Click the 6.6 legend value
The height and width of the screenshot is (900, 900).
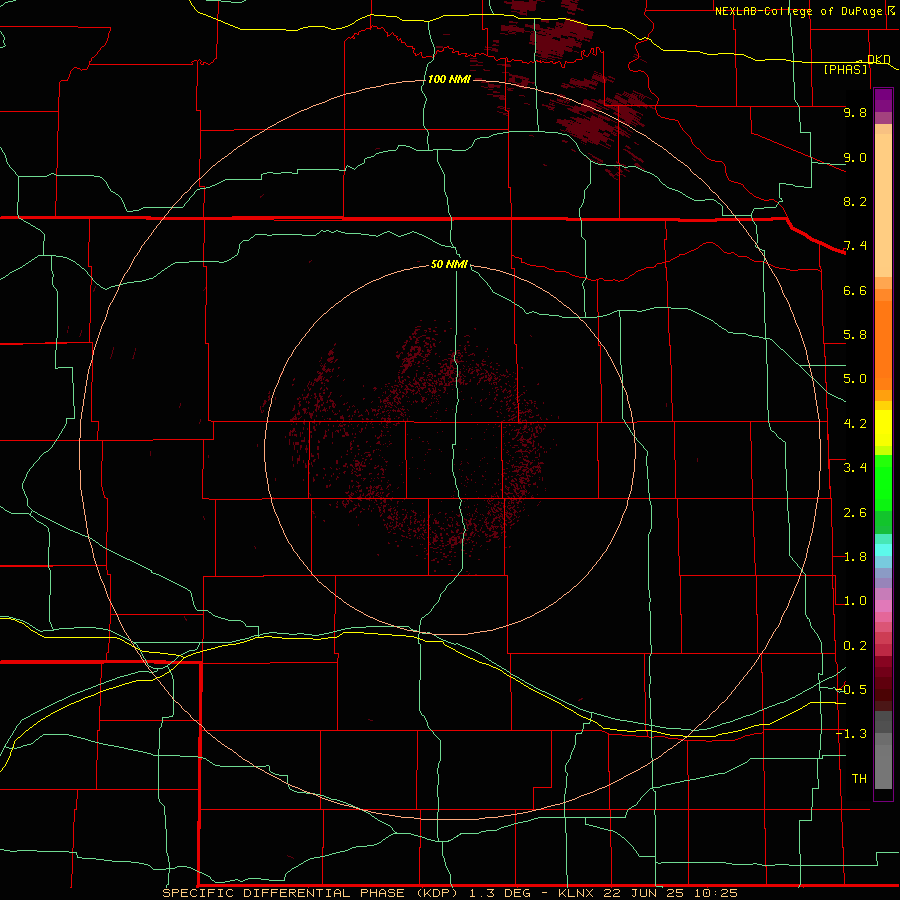click(x=855, y=290)
